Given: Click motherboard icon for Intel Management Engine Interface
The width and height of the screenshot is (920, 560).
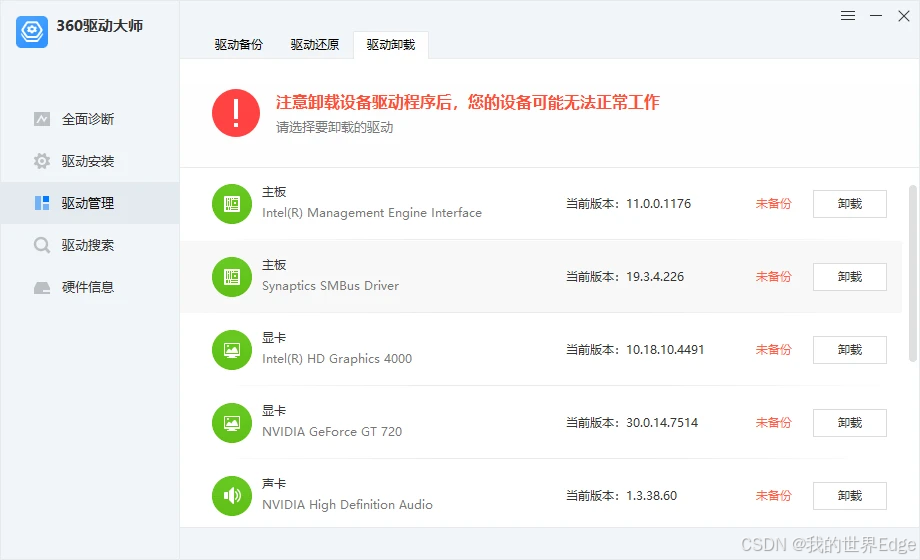Looking at the screenshot, I should coord(232,204).
